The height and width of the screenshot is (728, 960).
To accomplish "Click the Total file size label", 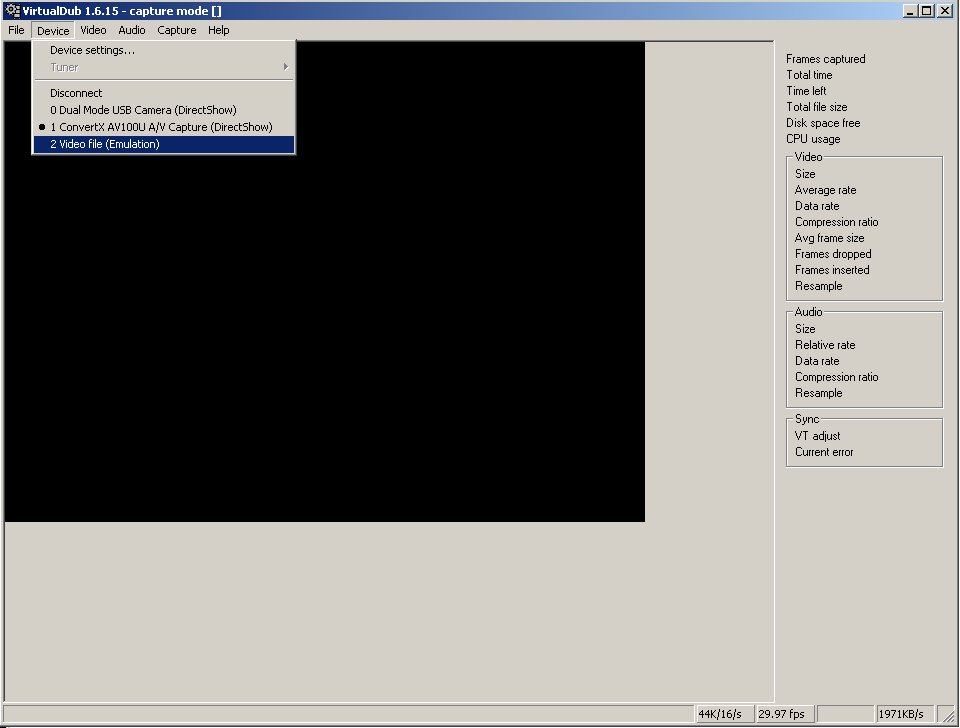I will [816, 107].
